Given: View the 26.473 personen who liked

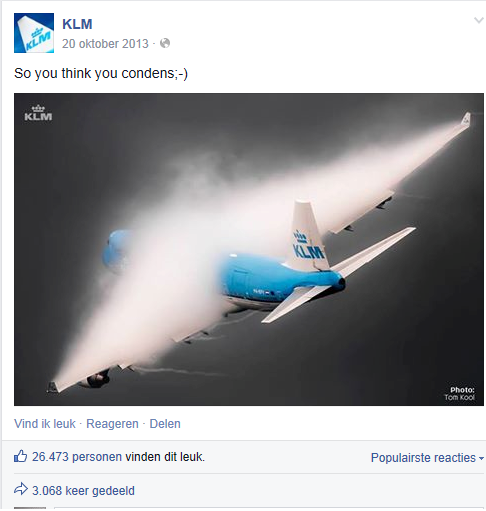Looking at the screenshot, I should click(77, 457).
